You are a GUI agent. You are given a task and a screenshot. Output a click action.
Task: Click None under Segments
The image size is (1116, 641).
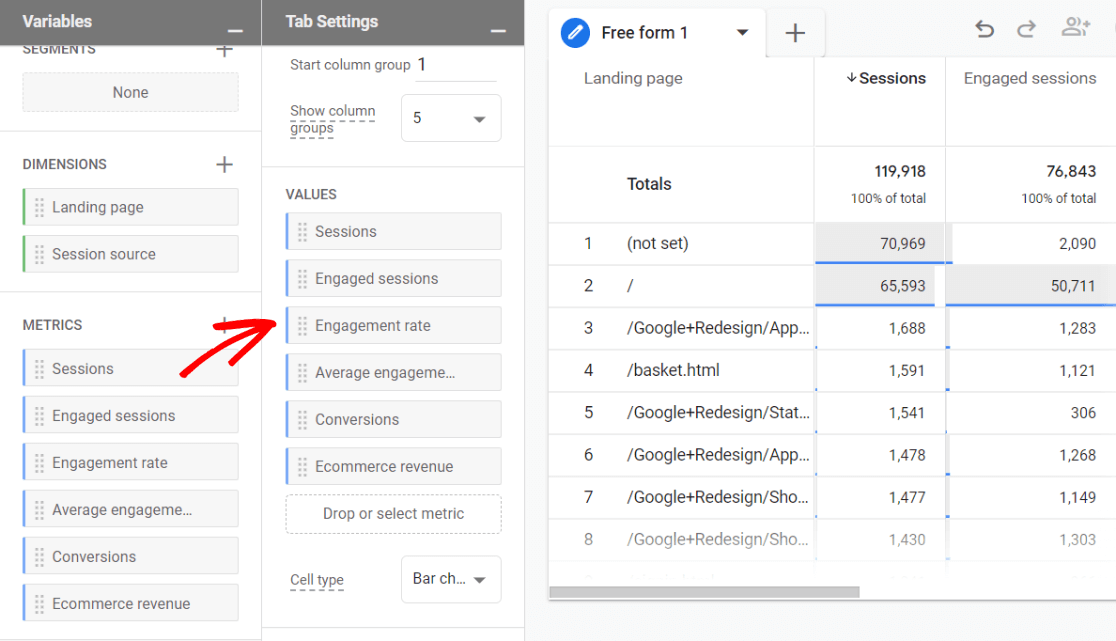click(x=130, y=91)
